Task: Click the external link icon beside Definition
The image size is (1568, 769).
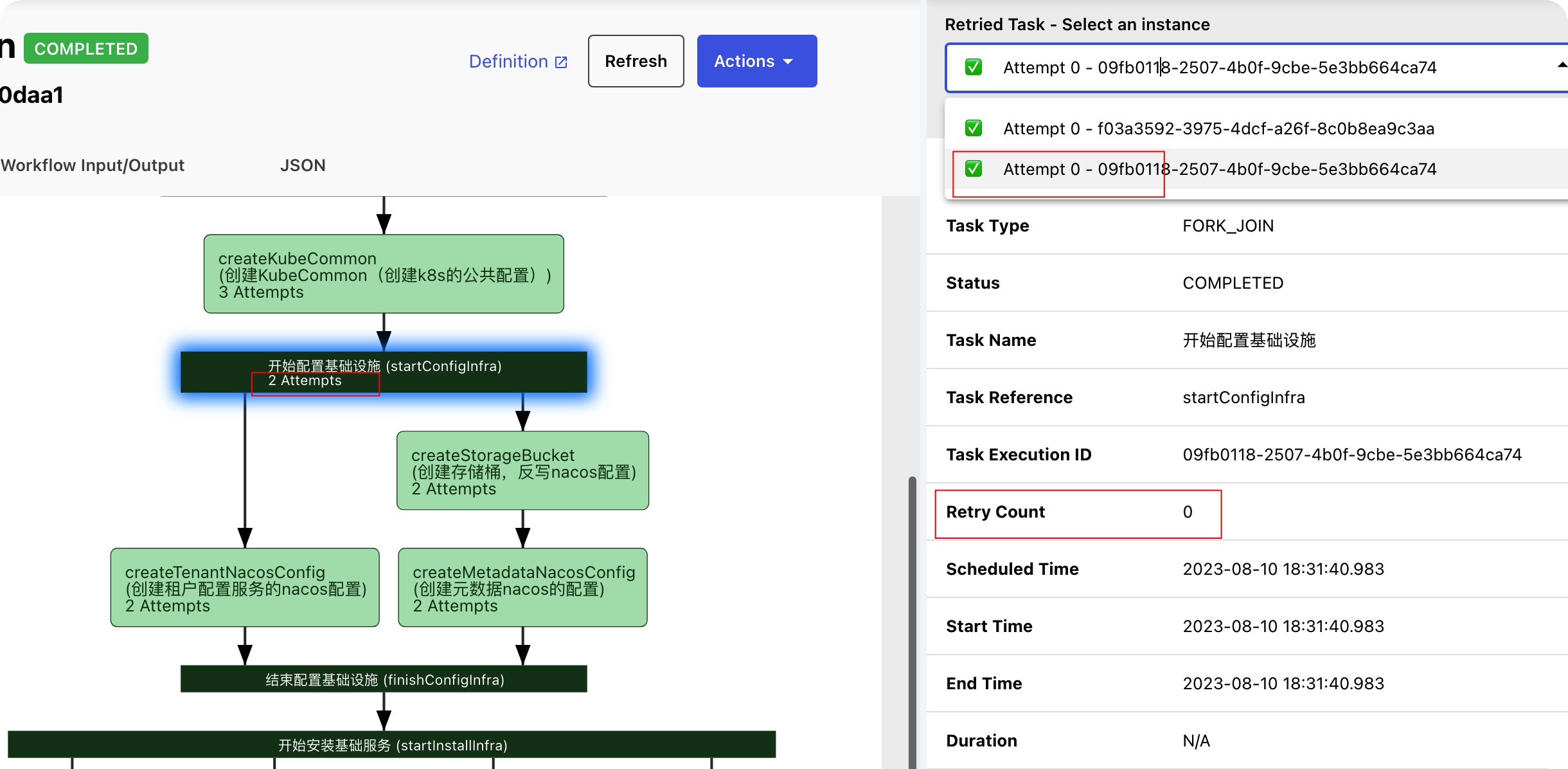Action: click(x=561, y=62)
